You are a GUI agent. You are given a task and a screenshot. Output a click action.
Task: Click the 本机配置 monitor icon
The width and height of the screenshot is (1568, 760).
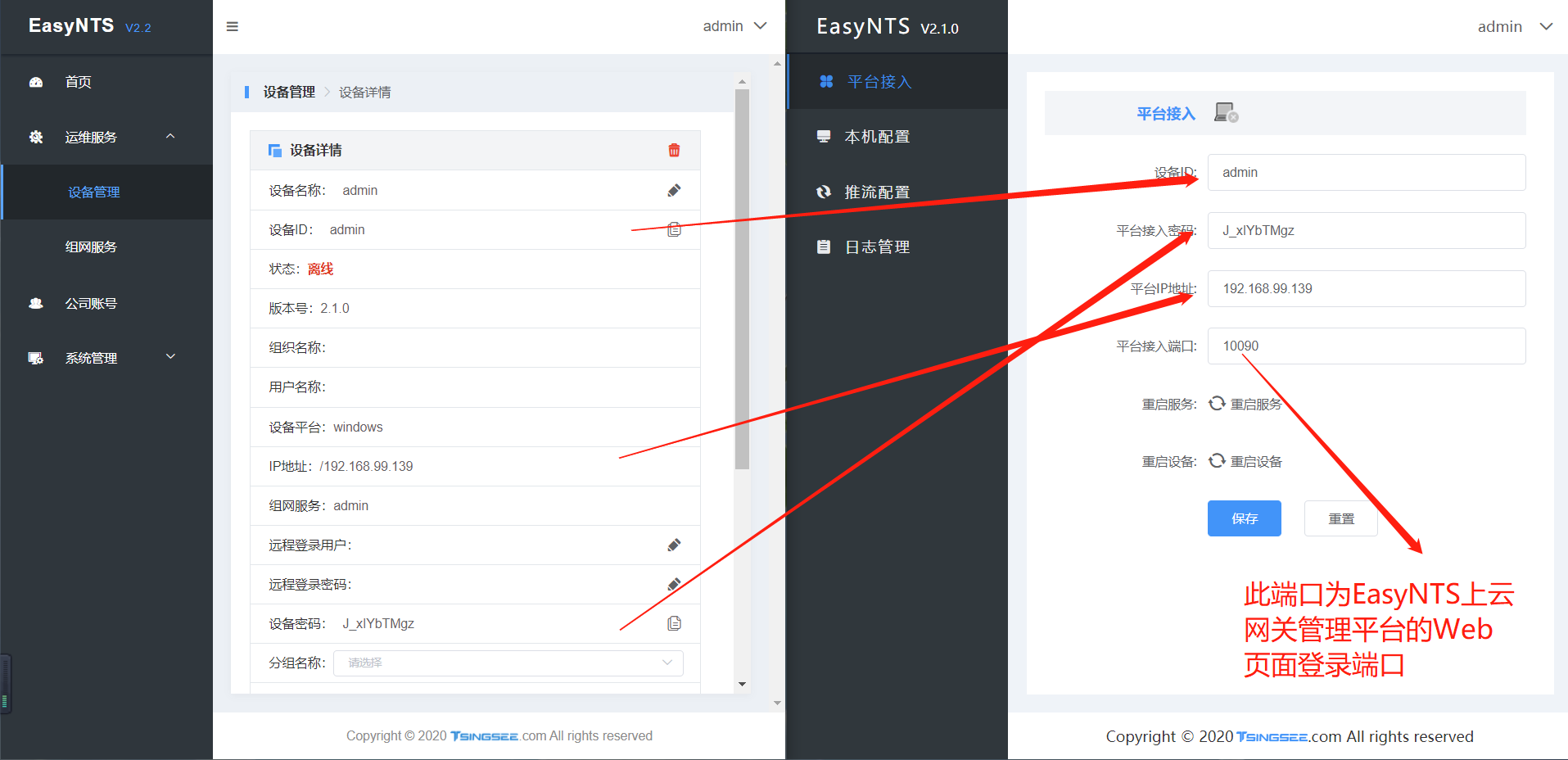824,136
